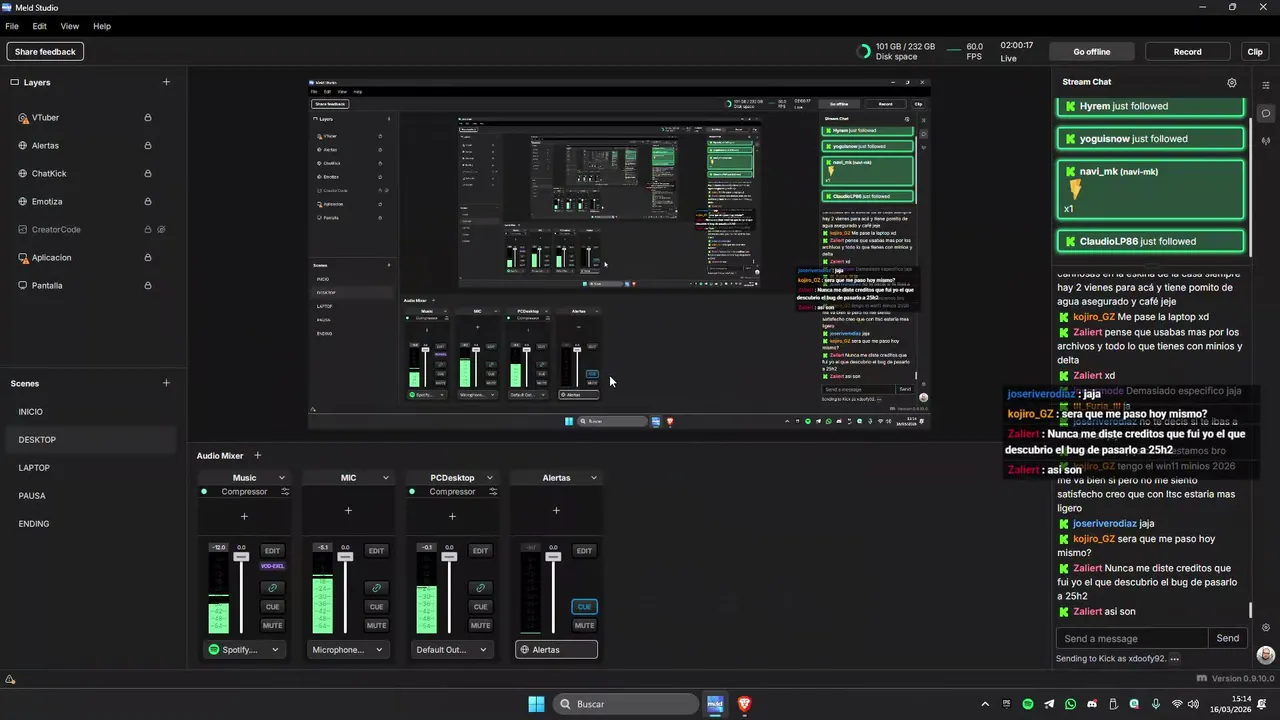Click Windows taskbar Buscar search box

pyautogui.click(x=626, y=704)
